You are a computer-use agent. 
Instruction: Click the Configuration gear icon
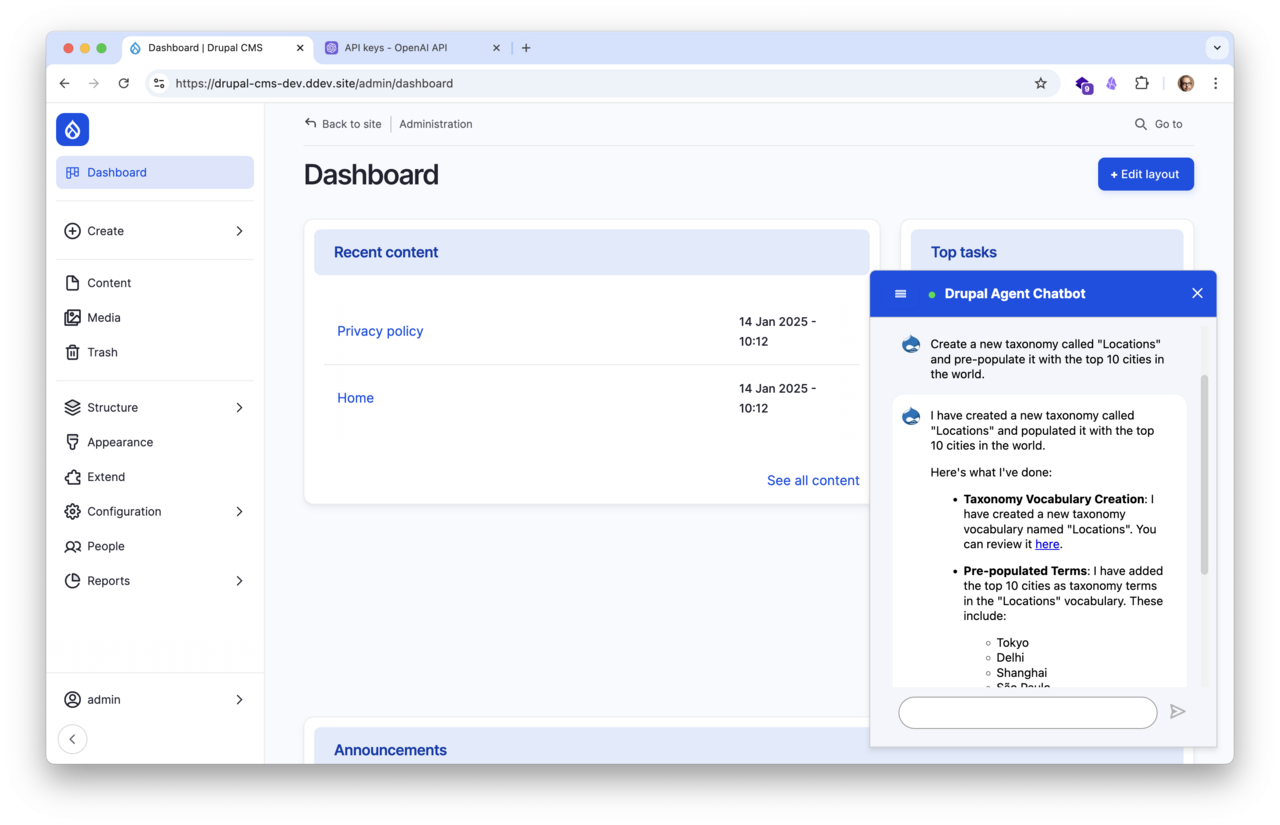[72, 512]
